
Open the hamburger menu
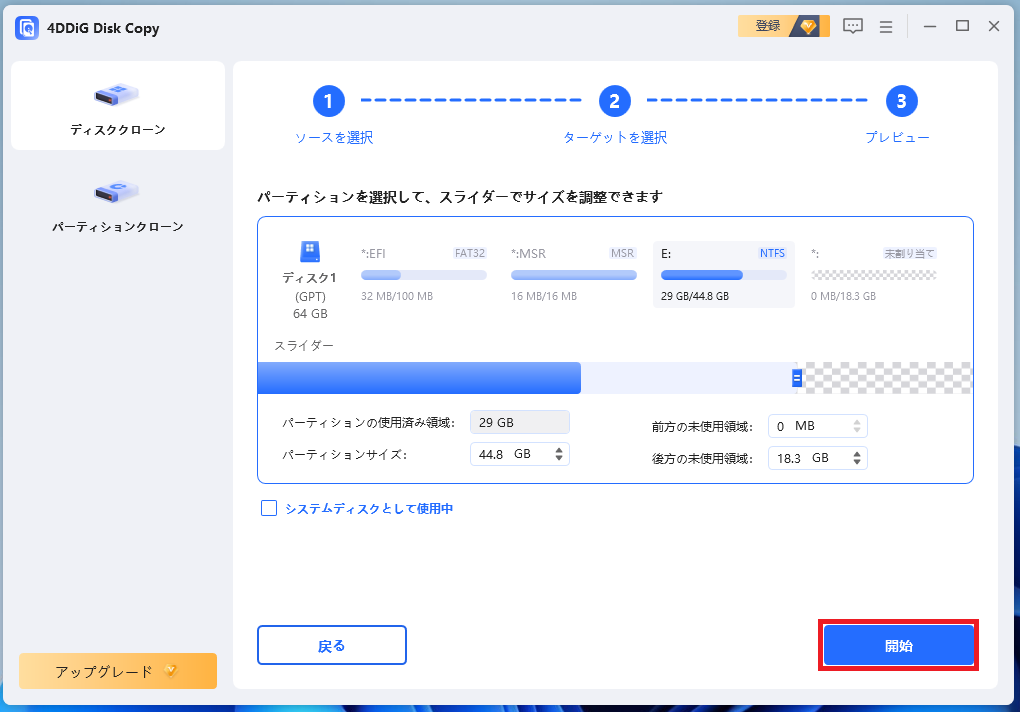coord(885,27)
